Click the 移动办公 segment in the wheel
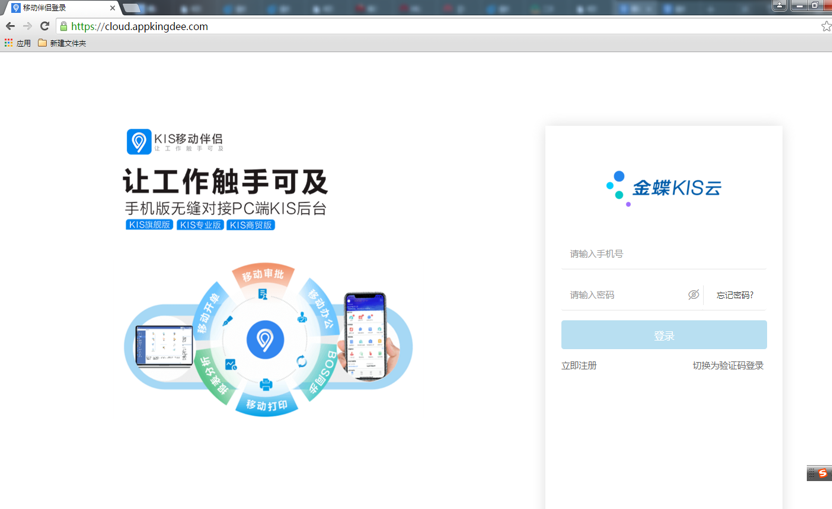 pos(320,309)
